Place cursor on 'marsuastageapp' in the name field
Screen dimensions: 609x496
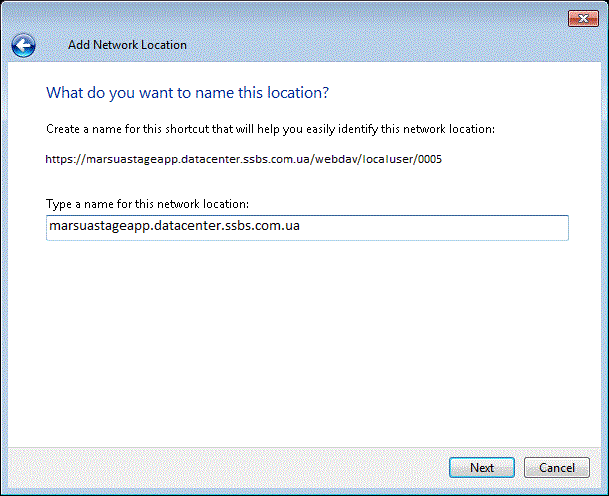point(99,226)
